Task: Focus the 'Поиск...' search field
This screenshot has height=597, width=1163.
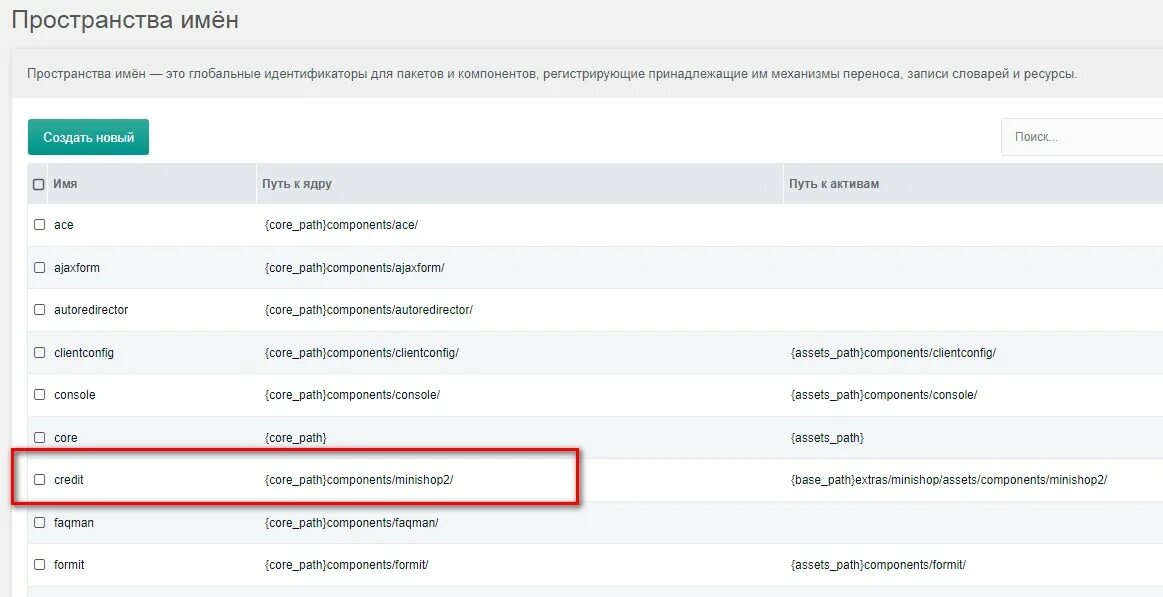Action: coord(1082,136)
